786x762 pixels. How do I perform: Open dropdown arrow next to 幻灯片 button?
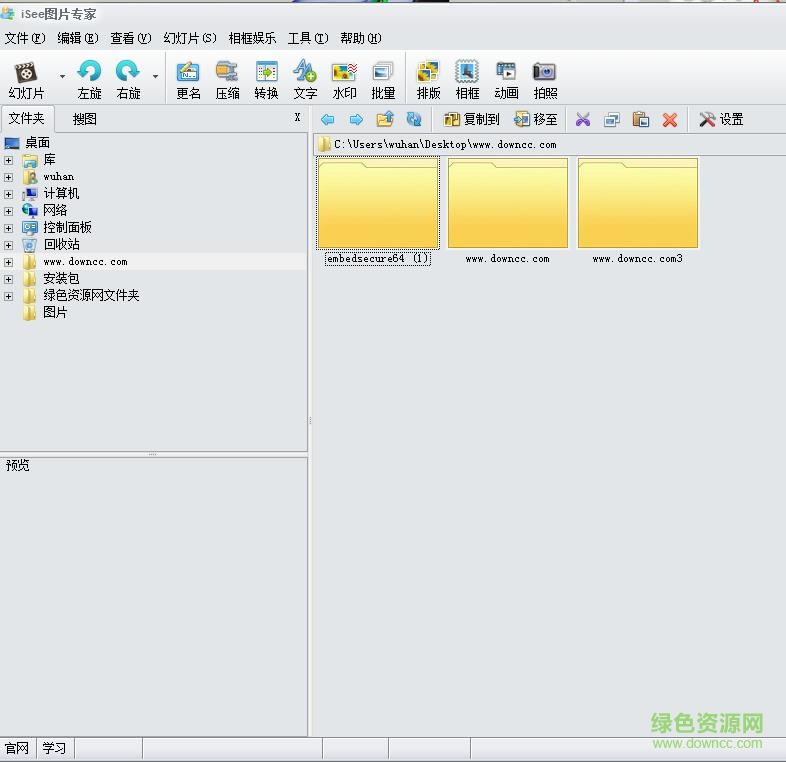[62, 76]
